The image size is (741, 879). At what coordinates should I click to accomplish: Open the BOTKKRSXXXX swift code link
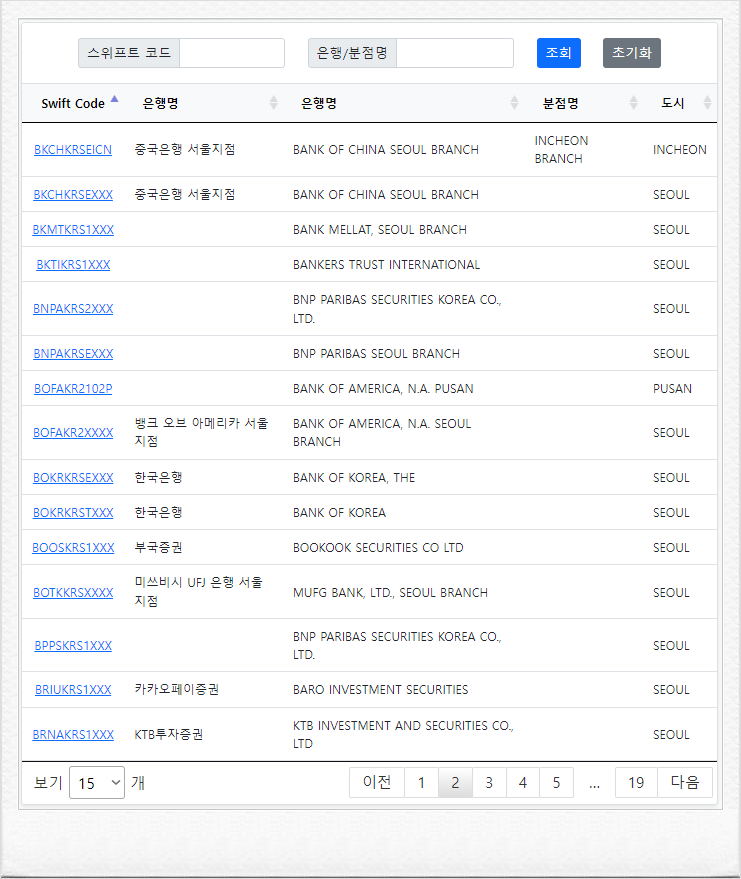(x=73, y=593)
